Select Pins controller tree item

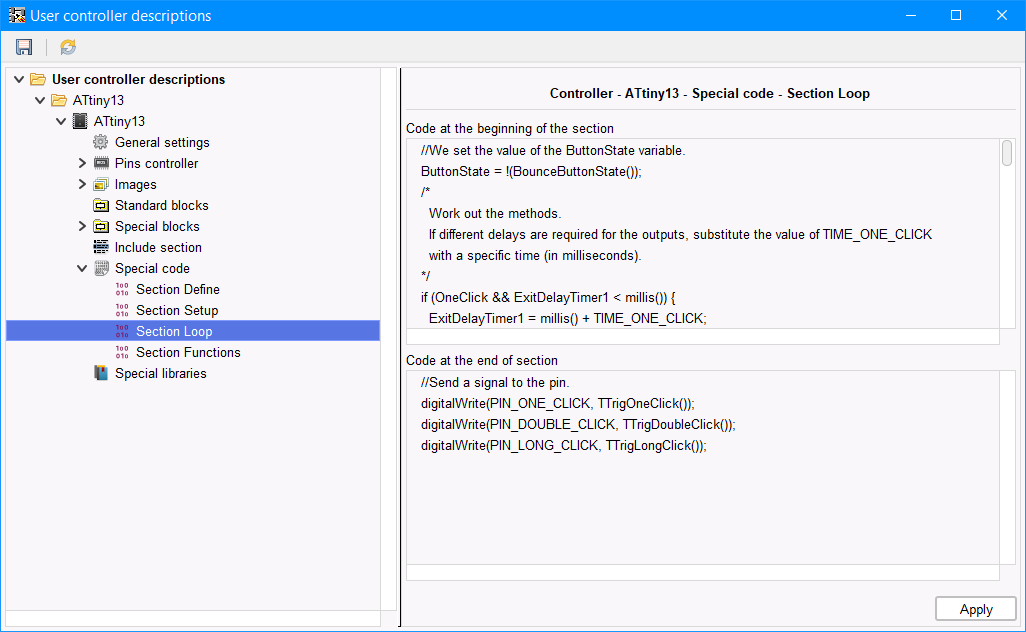156,163
